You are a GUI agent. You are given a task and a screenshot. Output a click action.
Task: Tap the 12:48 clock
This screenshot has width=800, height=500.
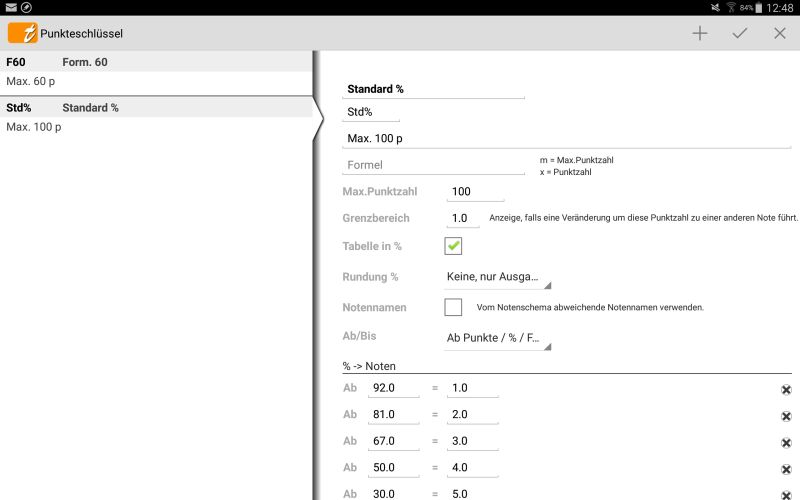coord(780,8)
